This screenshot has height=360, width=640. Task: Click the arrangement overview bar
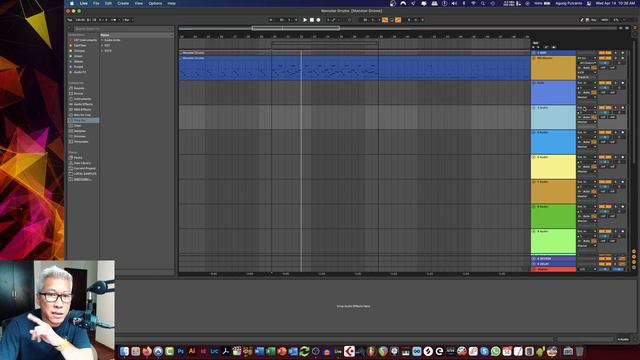coord(398,28)
